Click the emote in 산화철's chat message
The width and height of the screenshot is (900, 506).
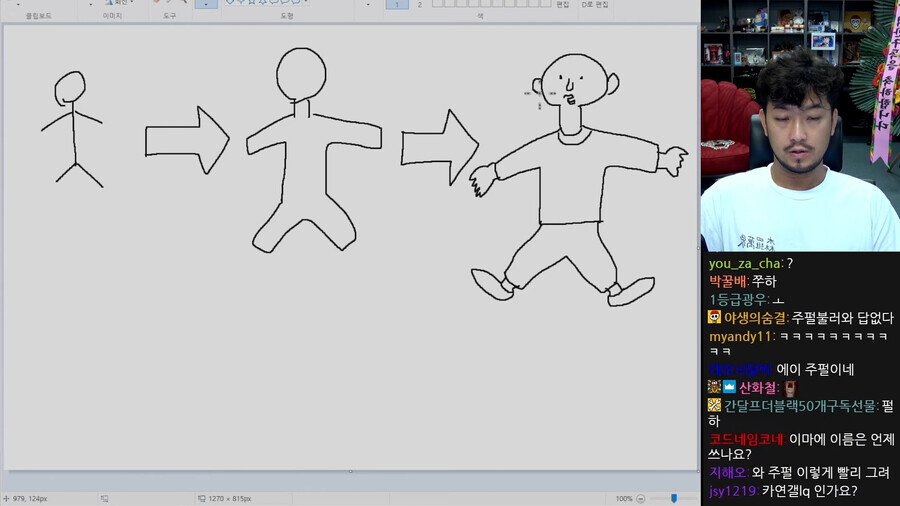click(790, 388)
